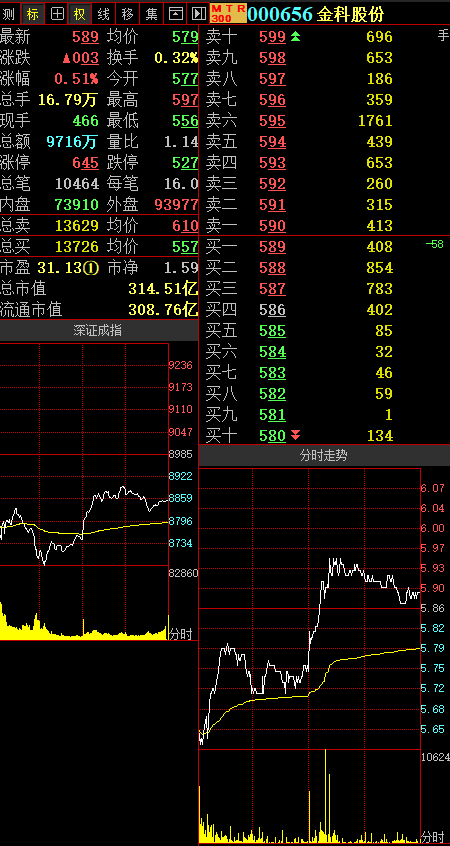Select the 买一 price 589
Viewport: 450px width, 846px height.
click(272, 247)
